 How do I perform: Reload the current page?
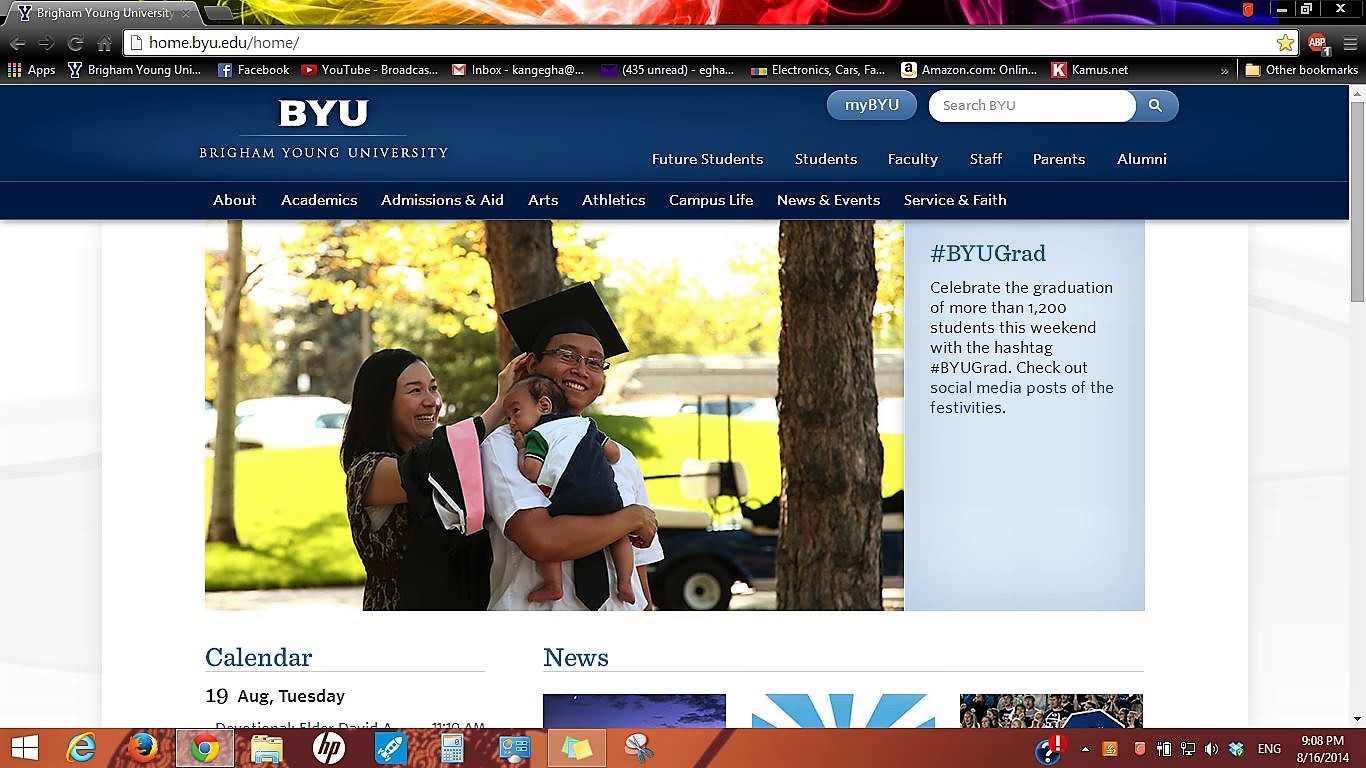click(x=75, y=43)
